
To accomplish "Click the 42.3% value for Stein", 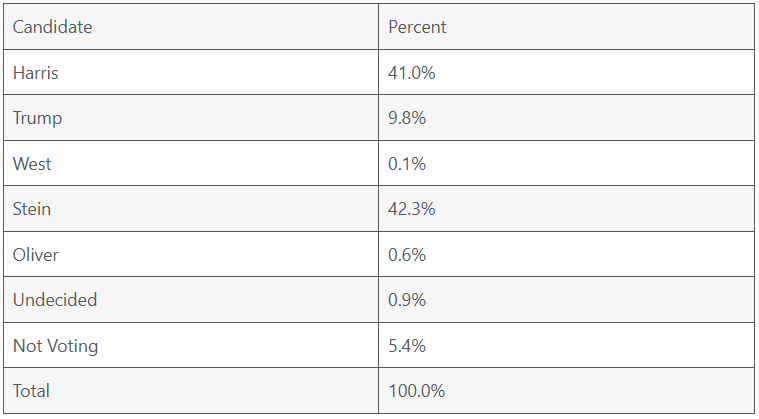I will tap(411, 209).
